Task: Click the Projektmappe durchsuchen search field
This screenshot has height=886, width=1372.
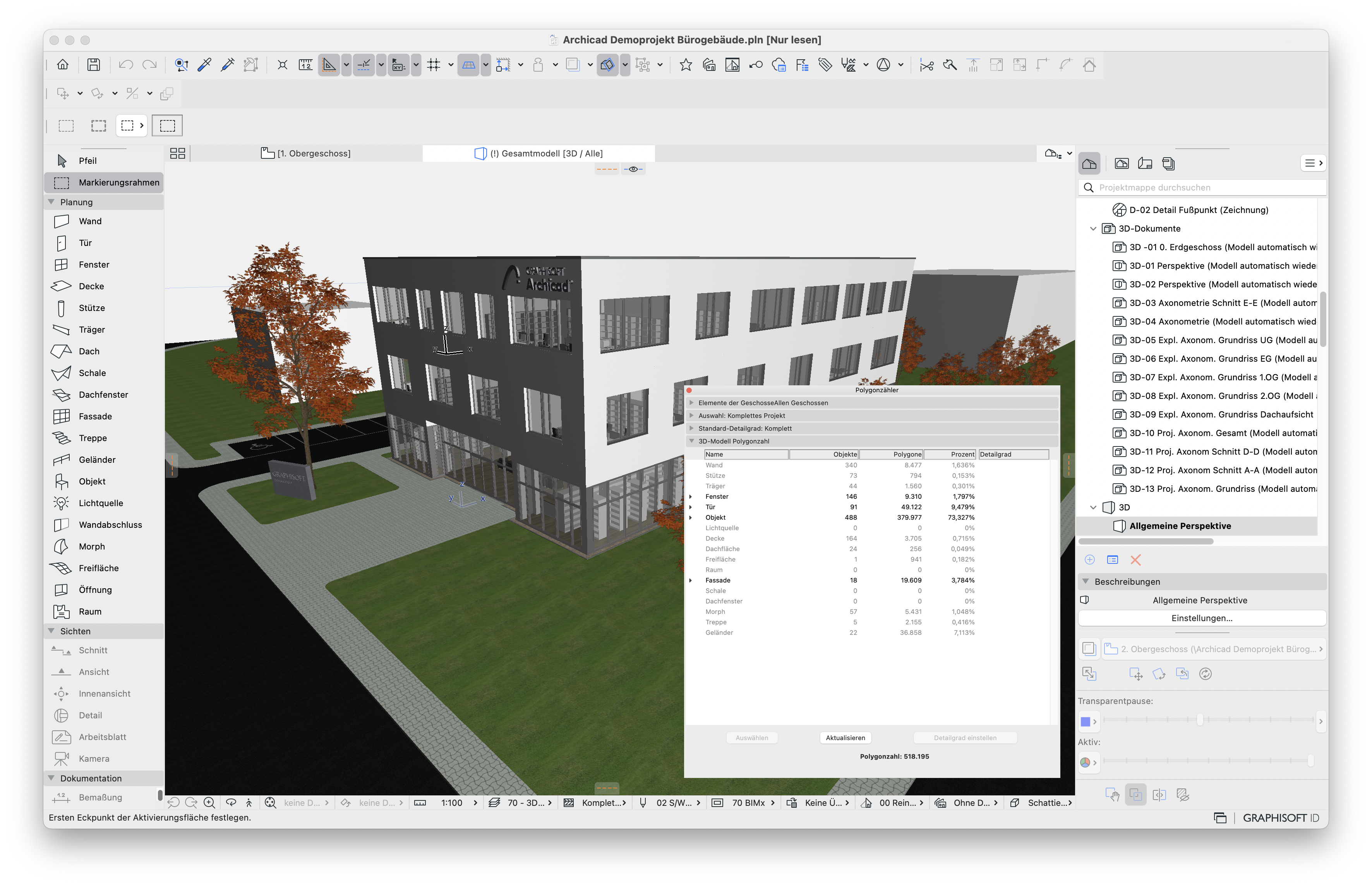Action: pos(1202,187)
